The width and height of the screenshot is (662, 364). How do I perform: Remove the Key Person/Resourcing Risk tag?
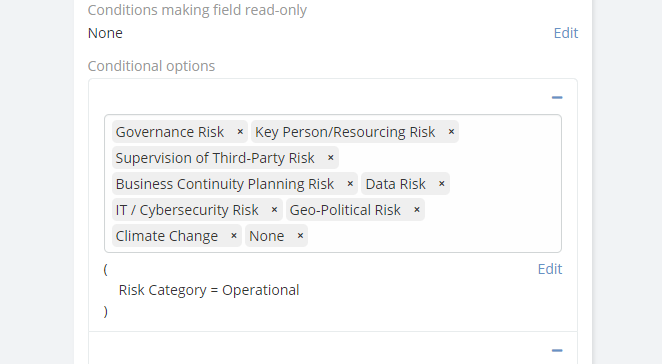[451, 132]
